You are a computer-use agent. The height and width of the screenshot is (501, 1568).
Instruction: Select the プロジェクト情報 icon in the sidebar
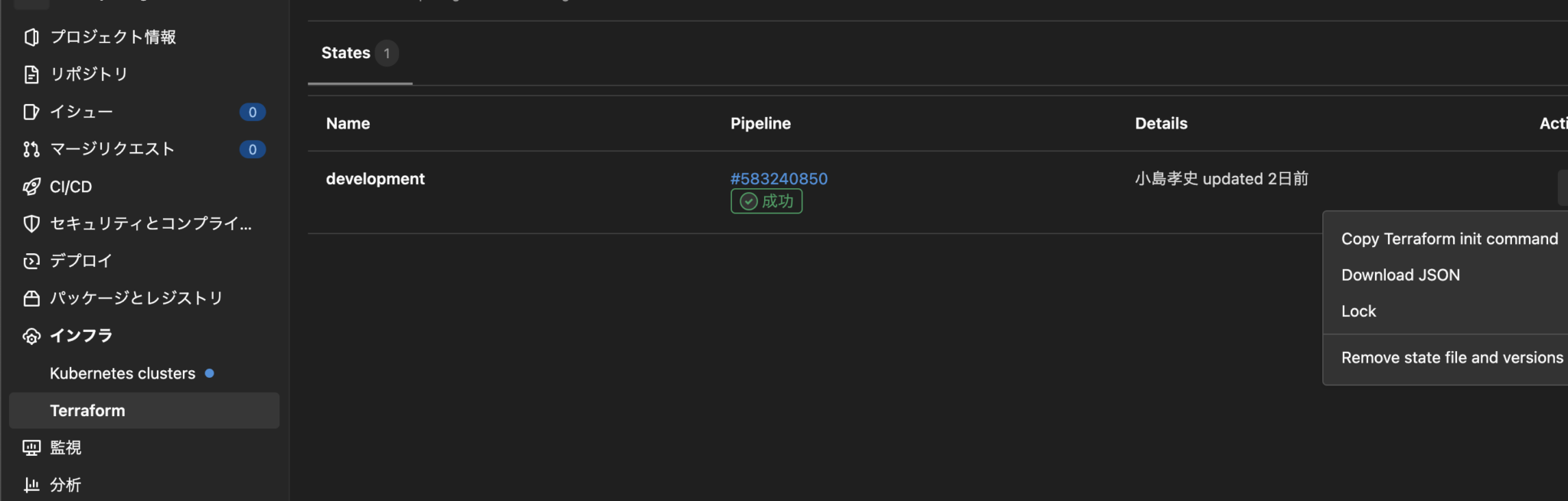click(31, 36)
